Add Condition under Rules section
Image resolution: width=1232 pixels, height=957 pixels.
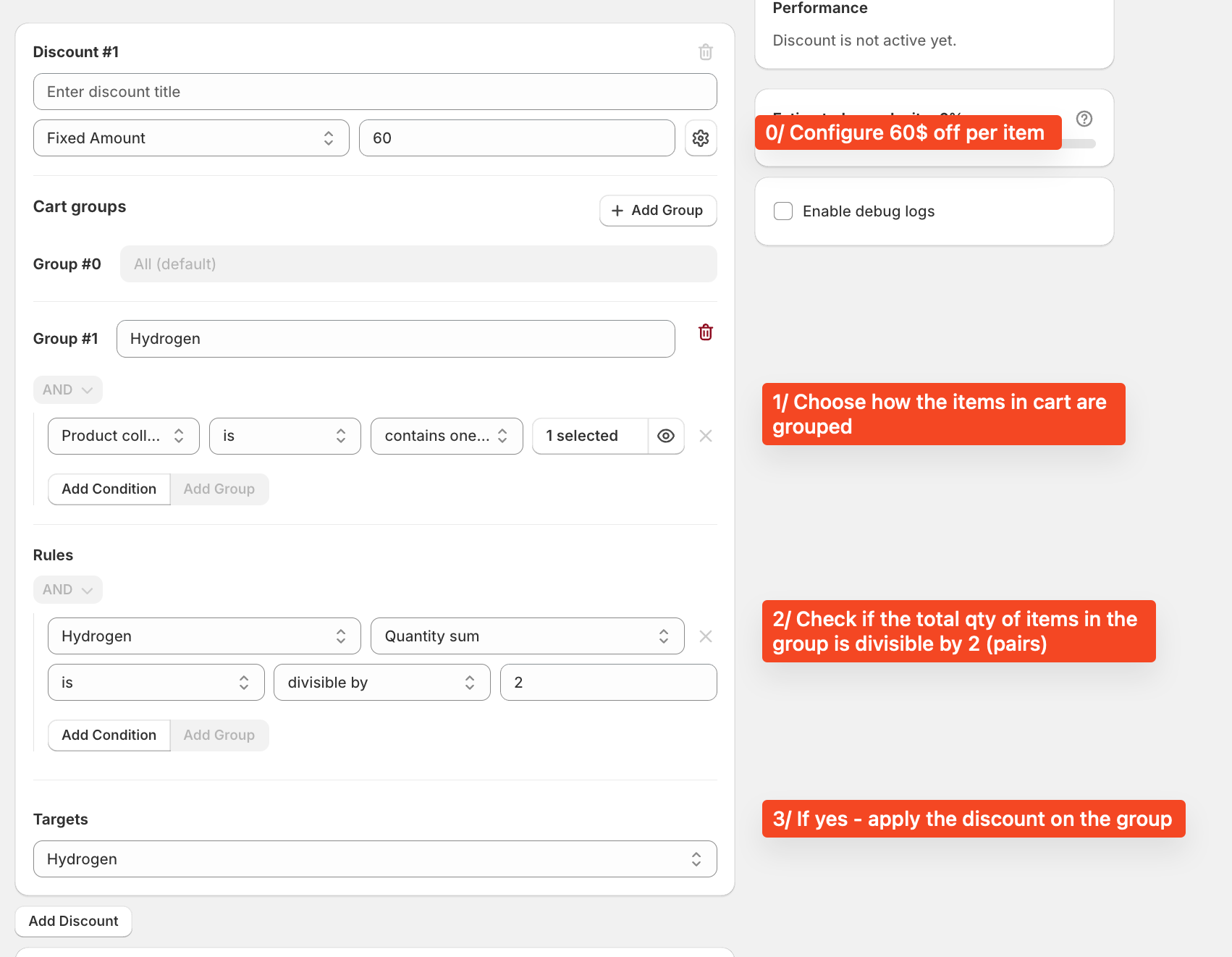click(109, 735)
